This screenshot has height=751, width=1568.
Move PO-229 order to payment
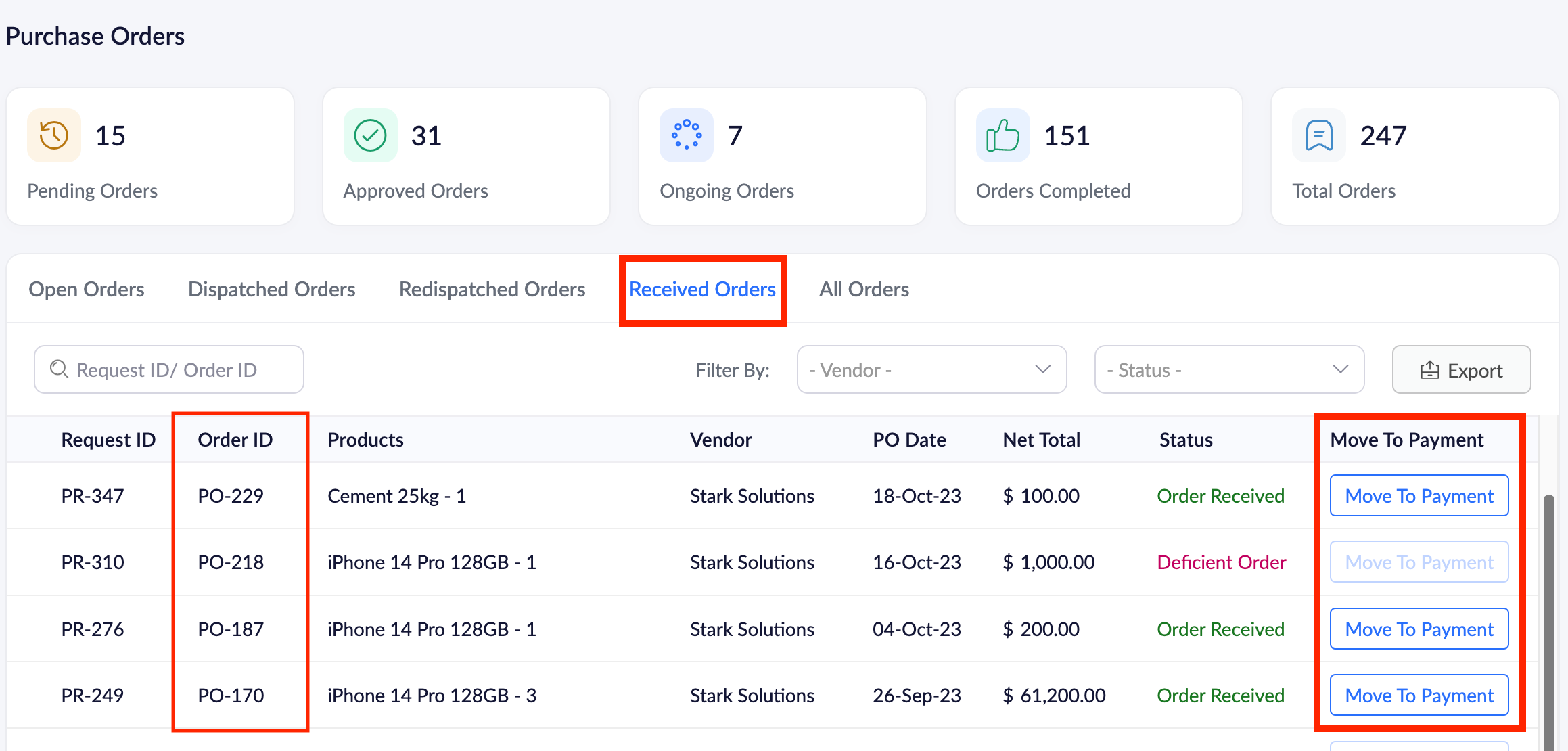[x=1419, y=496]
